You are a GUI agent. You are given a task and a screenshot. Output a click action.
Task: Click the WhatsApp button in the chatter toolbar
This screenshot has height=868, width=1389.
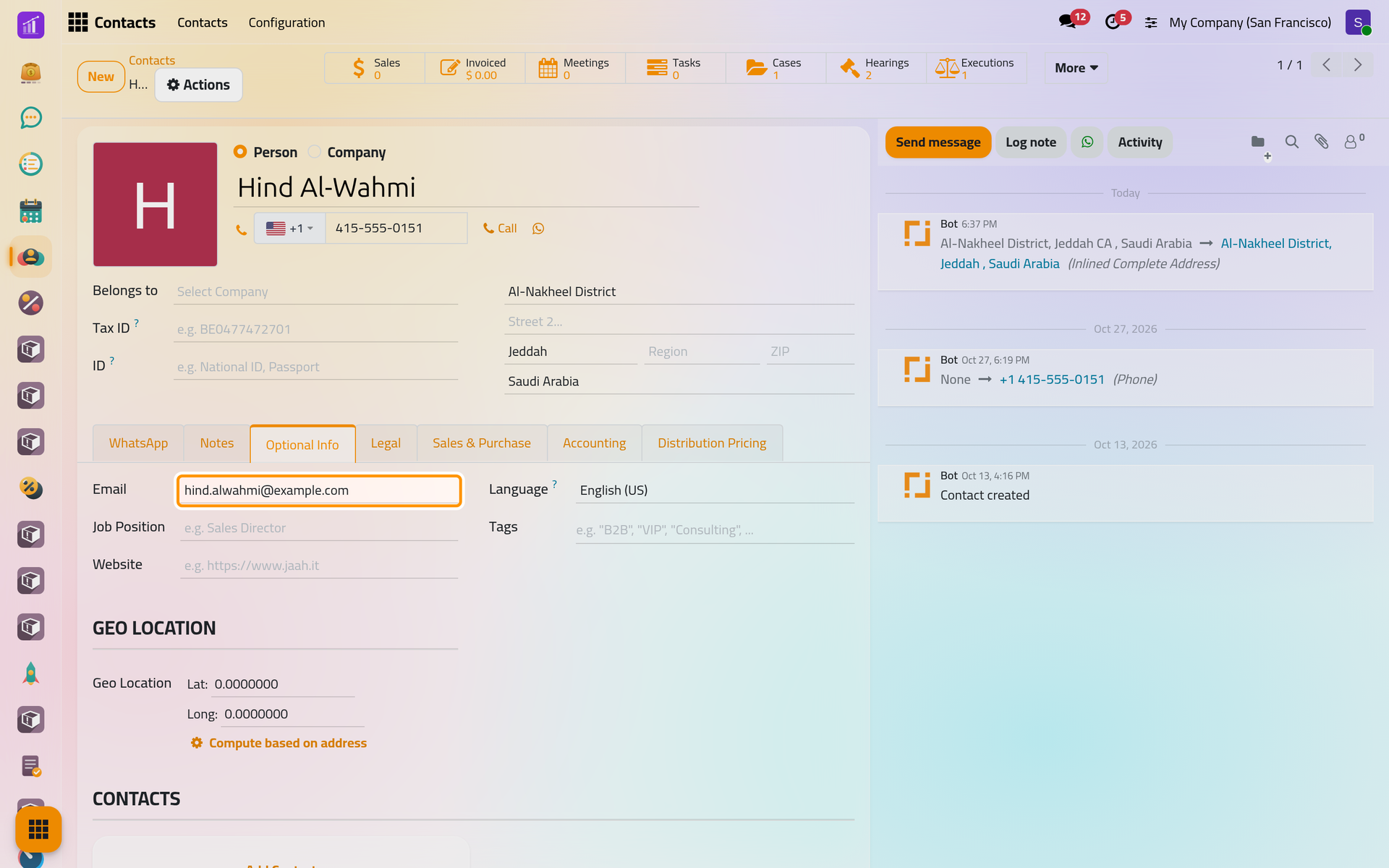click(x=1087, y=142)
